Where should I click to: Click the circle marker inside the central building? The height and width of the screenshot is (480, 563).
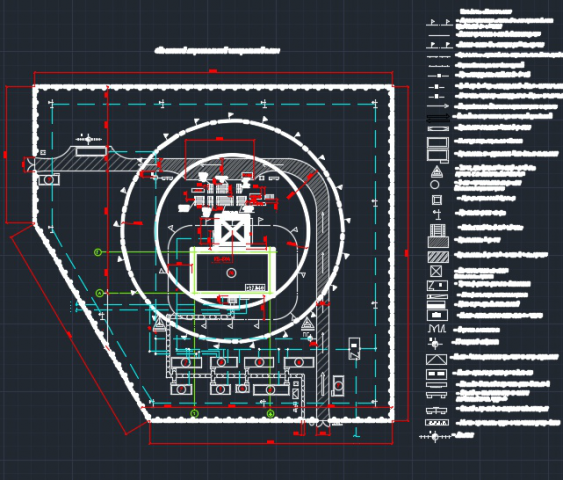[231, 273]
